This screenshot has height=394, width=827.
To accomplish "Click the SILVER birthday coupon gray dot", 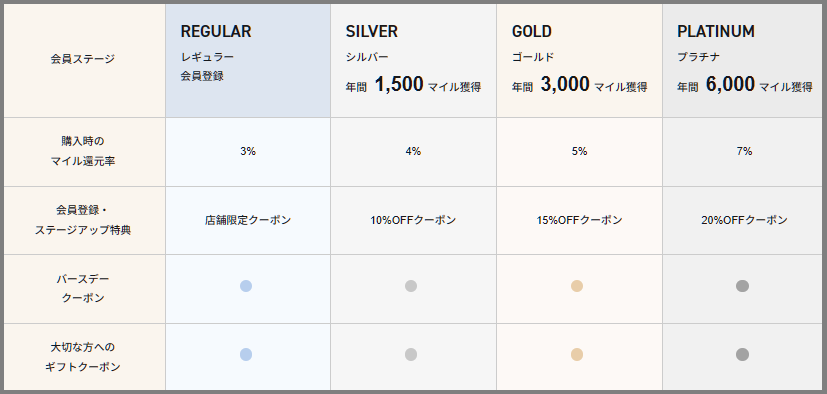I will point(411,286).
